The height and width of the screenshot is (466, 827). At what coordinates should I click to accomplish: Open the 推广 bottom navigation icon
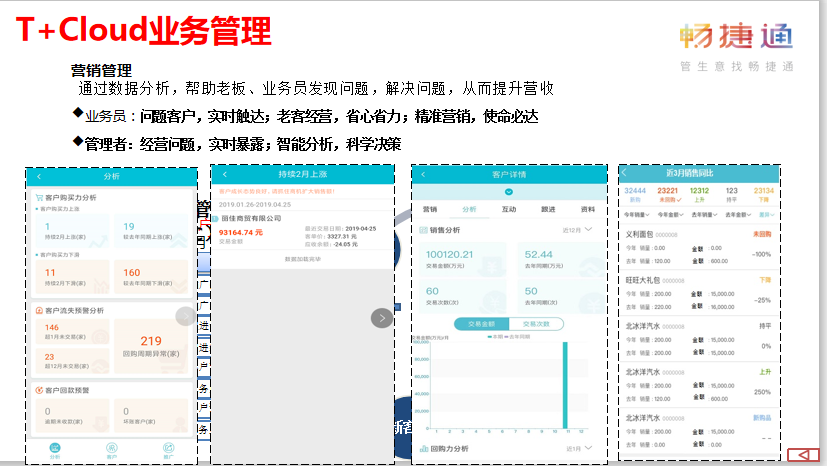[x=168, y=450]
